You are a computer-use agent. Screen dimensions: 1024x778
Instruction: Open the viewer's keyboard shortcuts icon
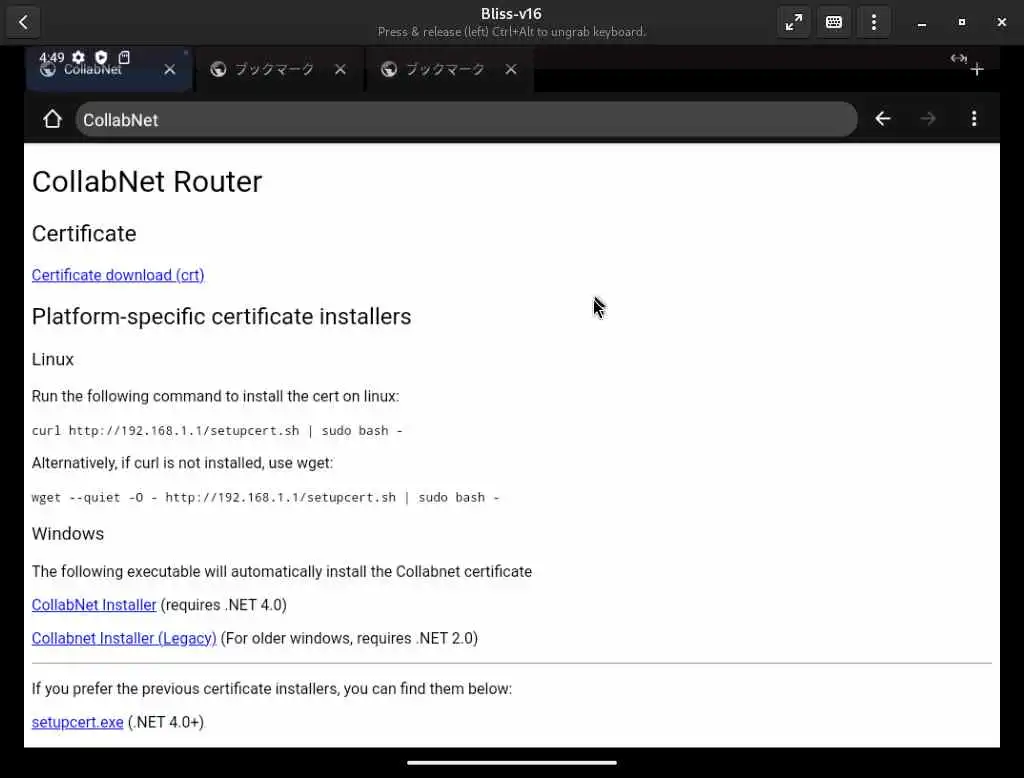[x=833, y=22]
